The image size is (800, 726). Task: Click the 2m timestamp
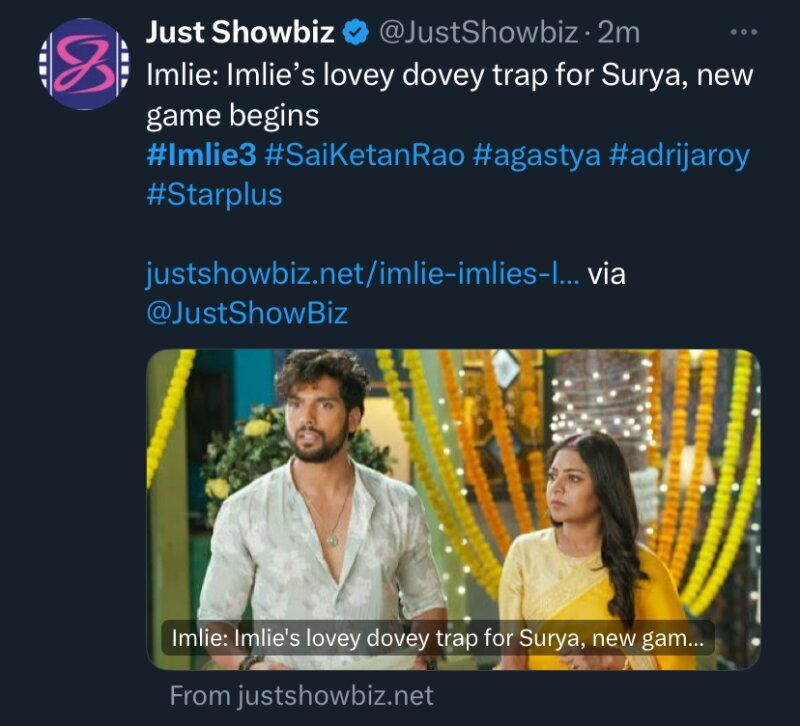[618, 33]
